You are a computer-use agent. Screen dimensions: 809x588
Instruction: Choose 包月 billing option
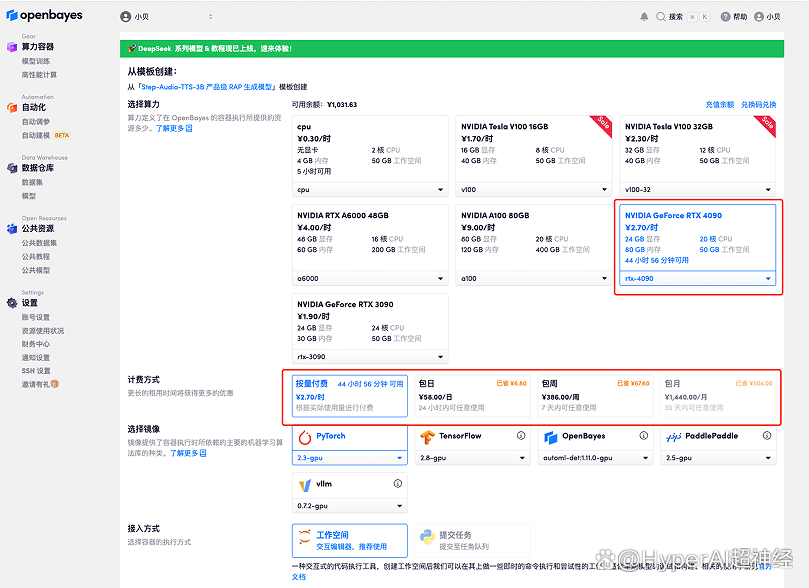[x=719, y=396]
